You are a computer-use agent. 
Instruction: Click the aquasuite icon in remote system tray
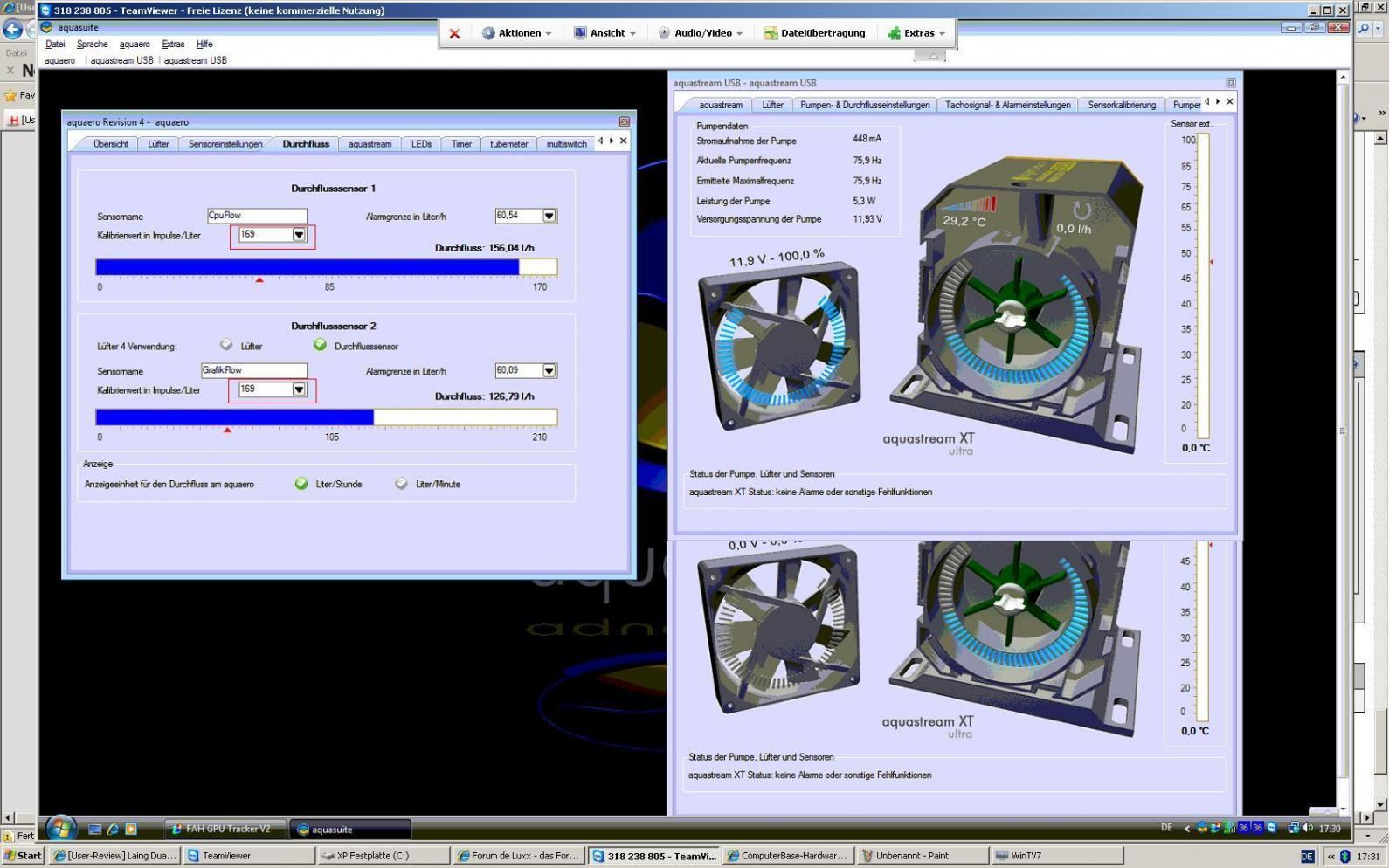tap(1202, 828)
